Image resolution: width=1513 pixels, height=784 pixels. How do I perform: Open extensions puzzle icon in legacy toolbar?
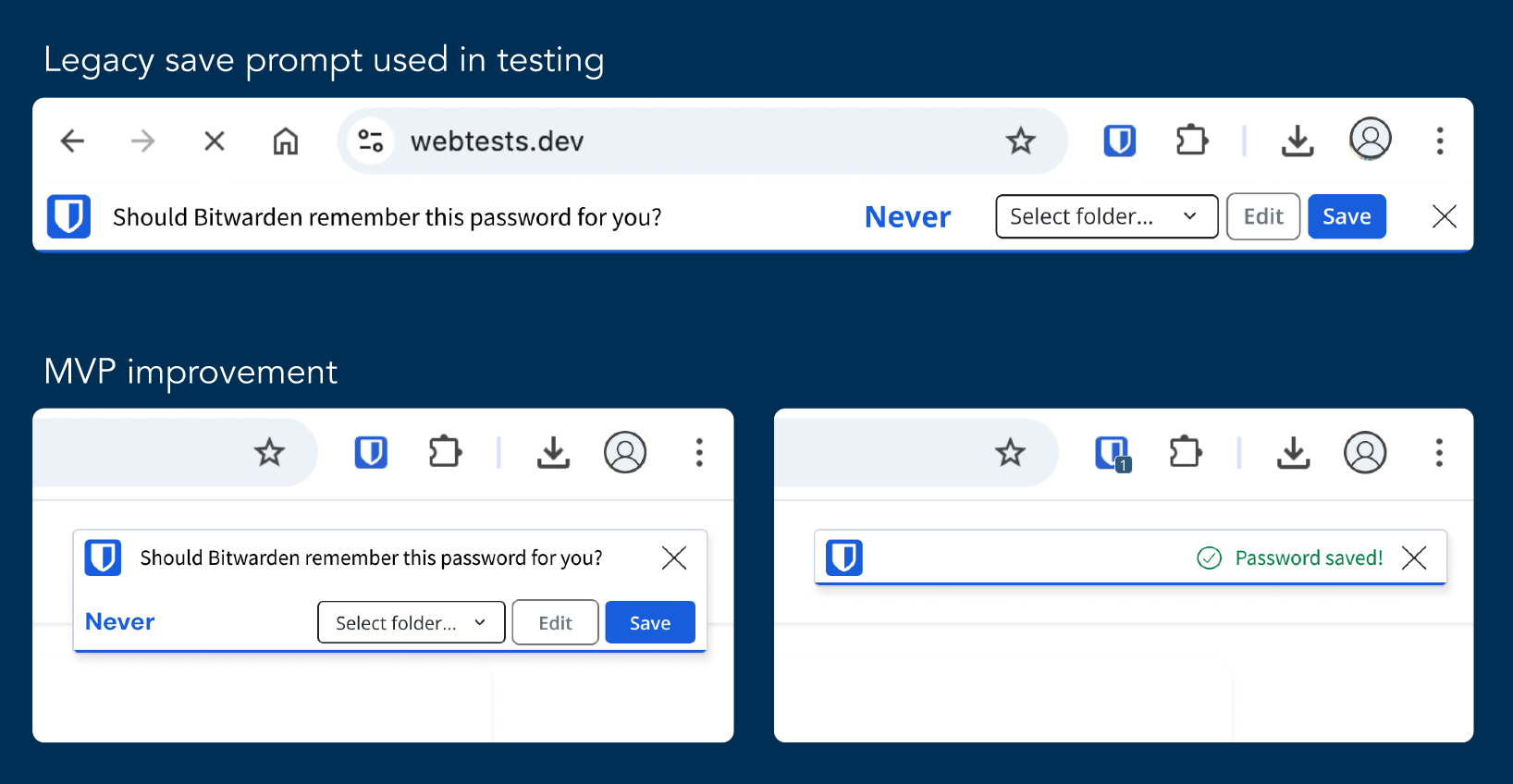(1191, 141)
